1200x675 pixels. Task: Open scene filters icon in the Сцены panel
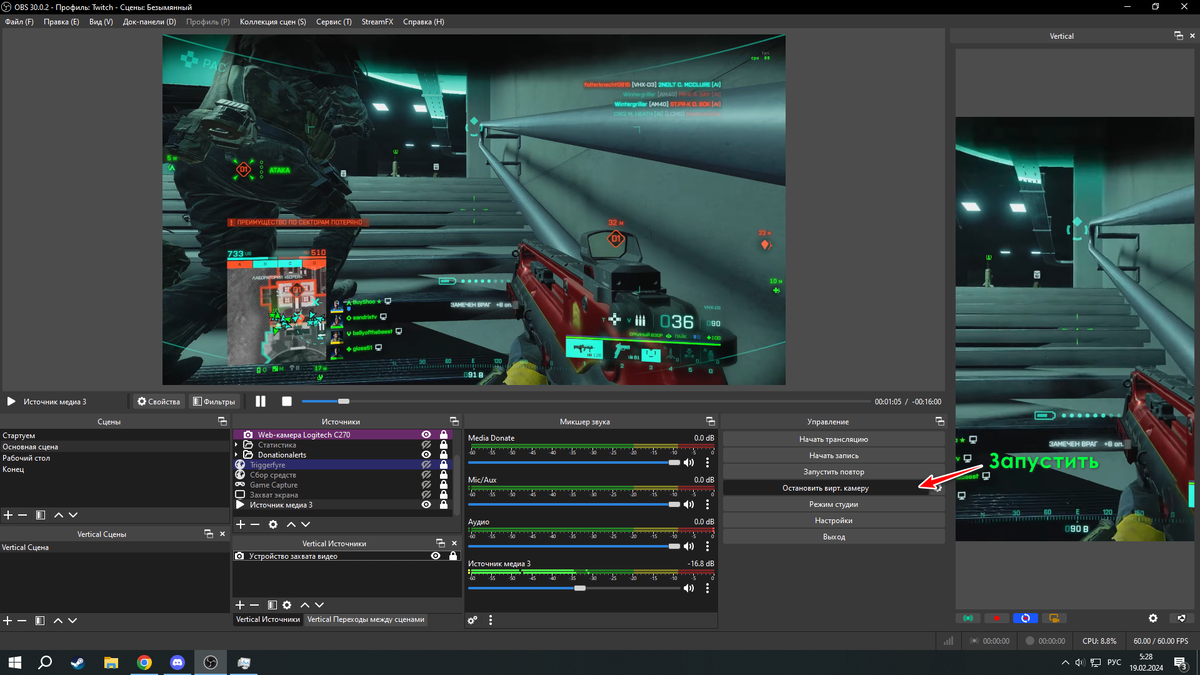tap(40, 514)
